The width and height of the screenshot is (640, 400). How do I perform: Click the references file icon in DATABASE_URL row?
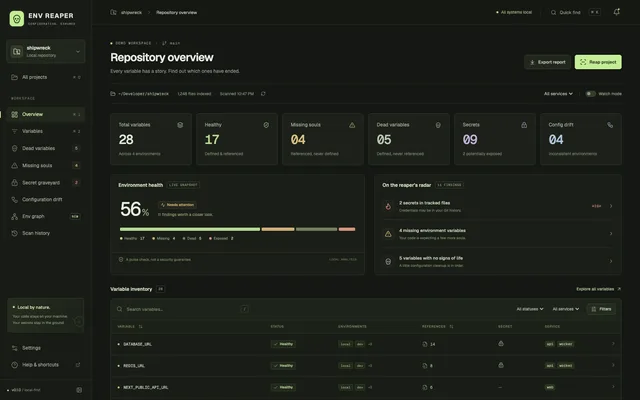[x=425, y=344]
